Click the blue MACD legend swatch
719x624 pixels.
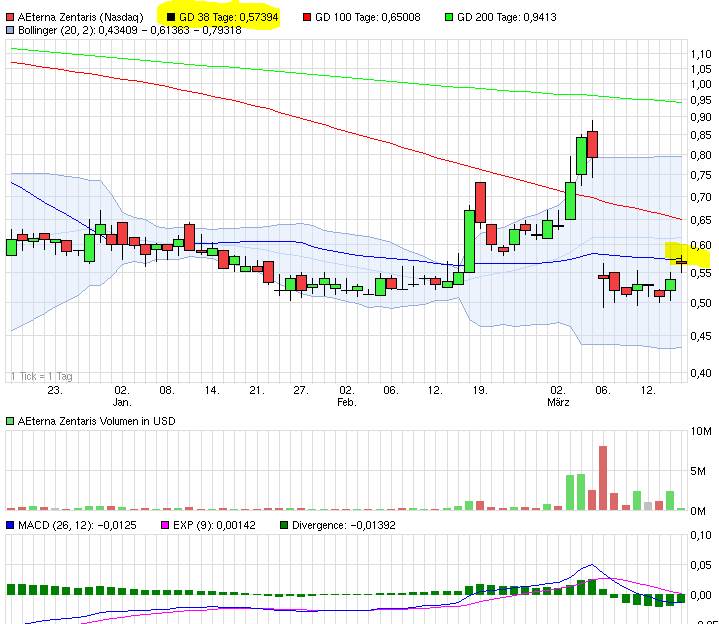pyautogui.click(x=10, y=525)
